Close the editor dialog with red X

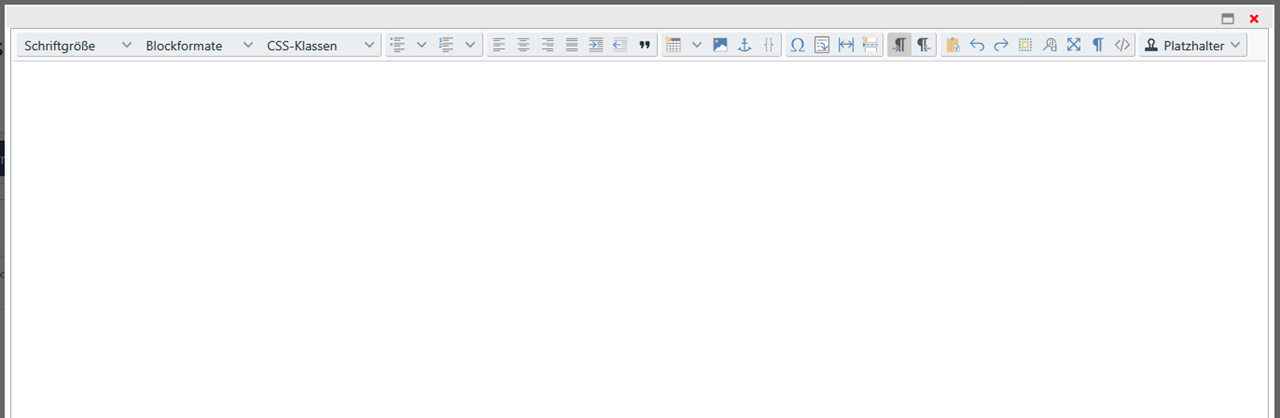(1254, 18)
